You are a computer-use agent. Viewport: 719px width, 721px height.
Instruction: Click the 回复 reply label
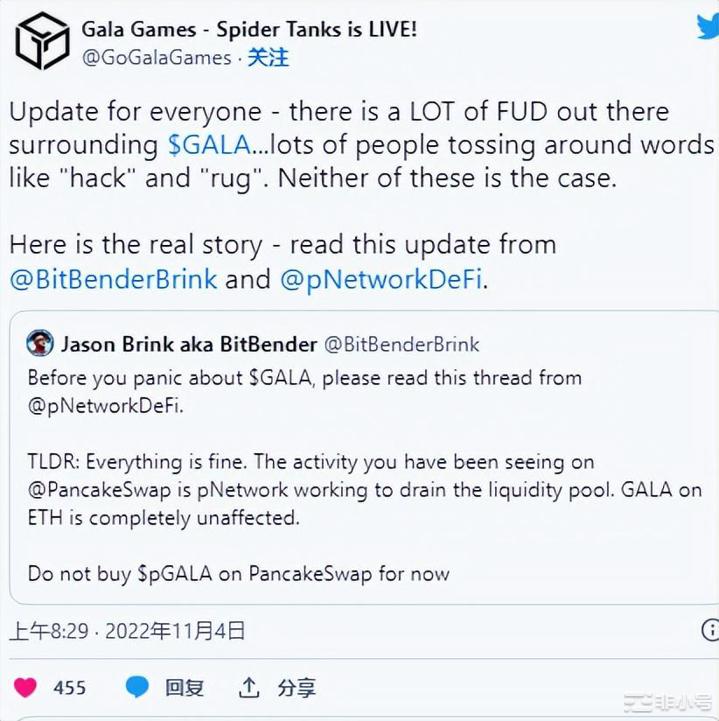click(x=184, y=688)
